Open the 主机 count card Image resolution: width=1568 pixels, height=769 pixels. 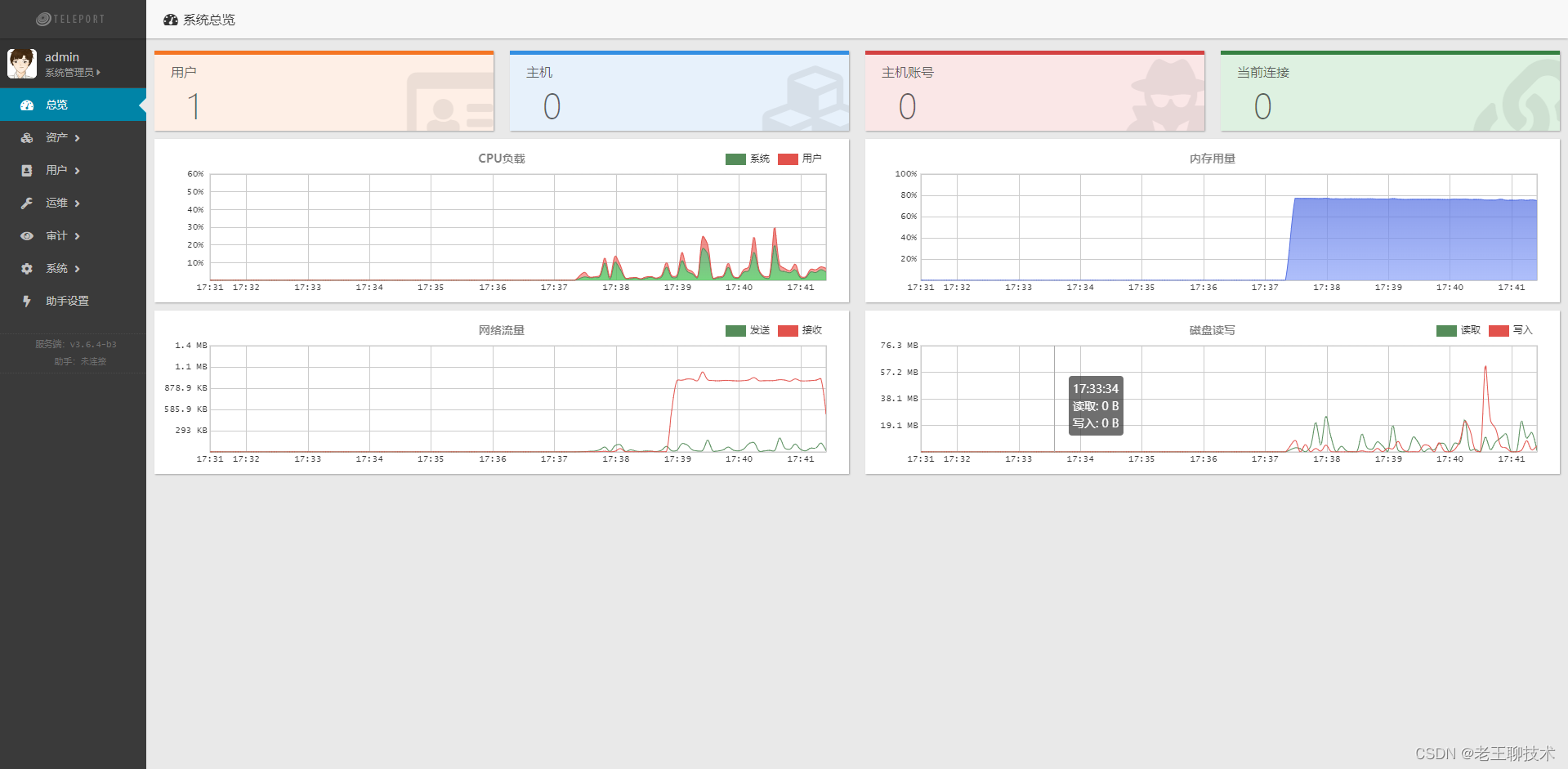click(x=679, y=91)
